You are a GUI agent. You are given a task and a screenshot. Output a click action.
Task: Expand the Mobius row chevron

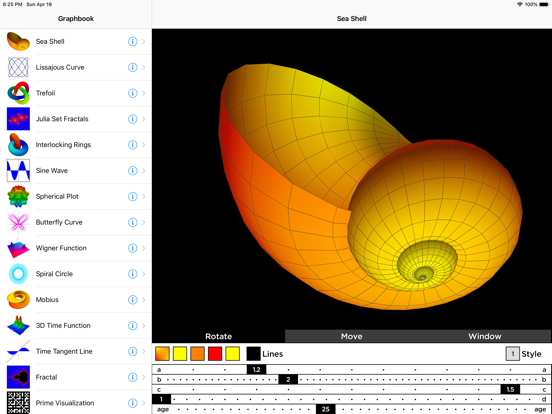pyautogui.click(x=144, y=300)
